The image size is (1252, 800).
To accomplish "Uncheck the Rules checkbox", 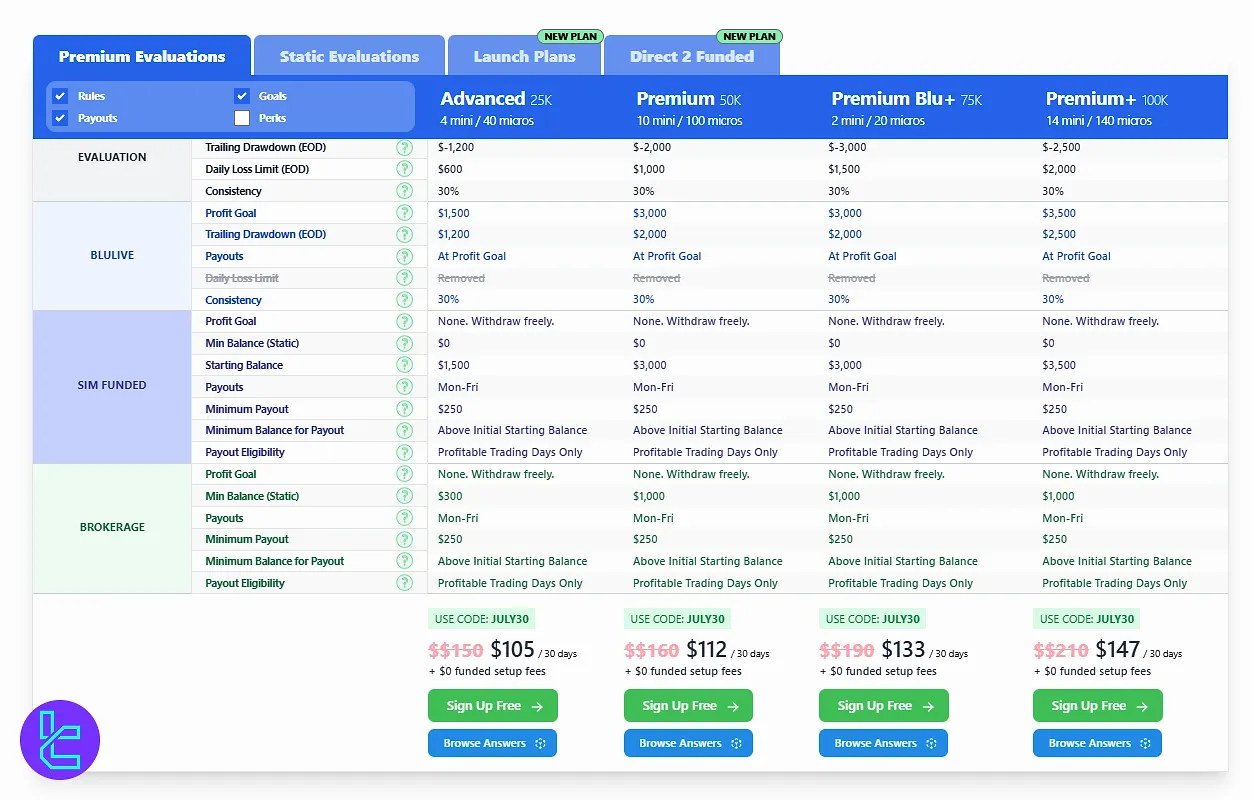I will [60, 96].
